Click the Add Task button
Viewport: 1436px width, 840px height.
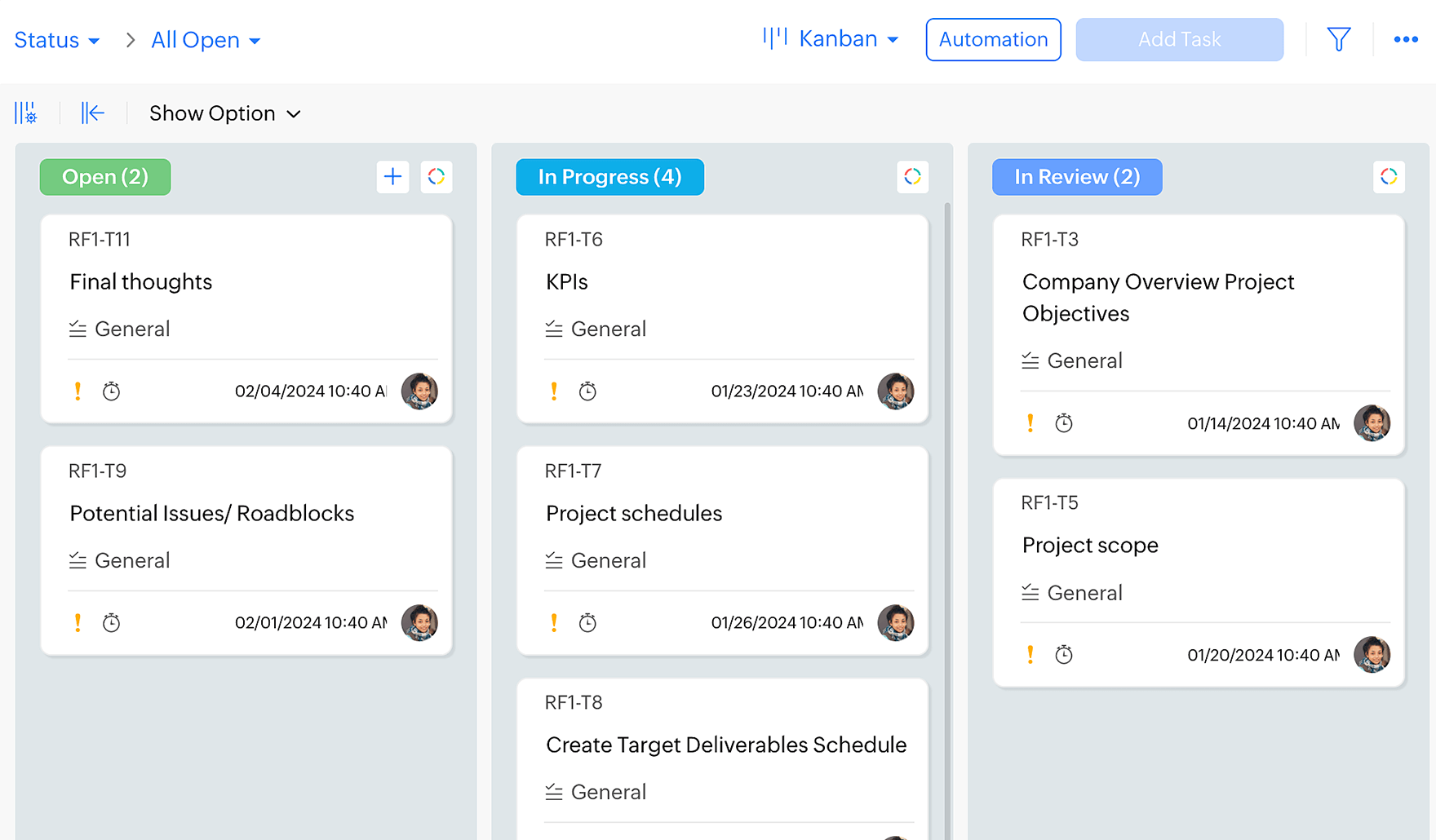(1179, 39)
